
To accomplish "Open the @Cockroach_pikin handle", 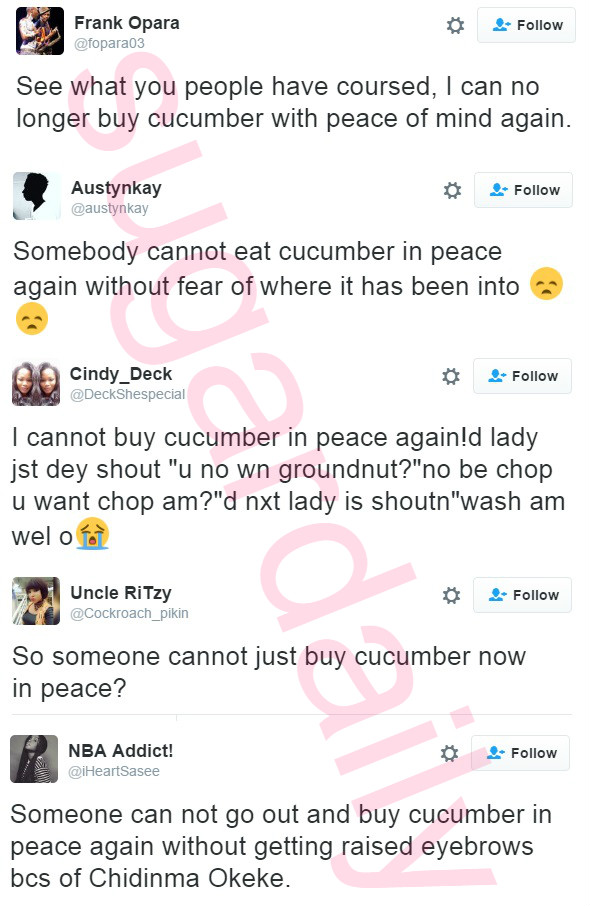I will tap(129, 613).
